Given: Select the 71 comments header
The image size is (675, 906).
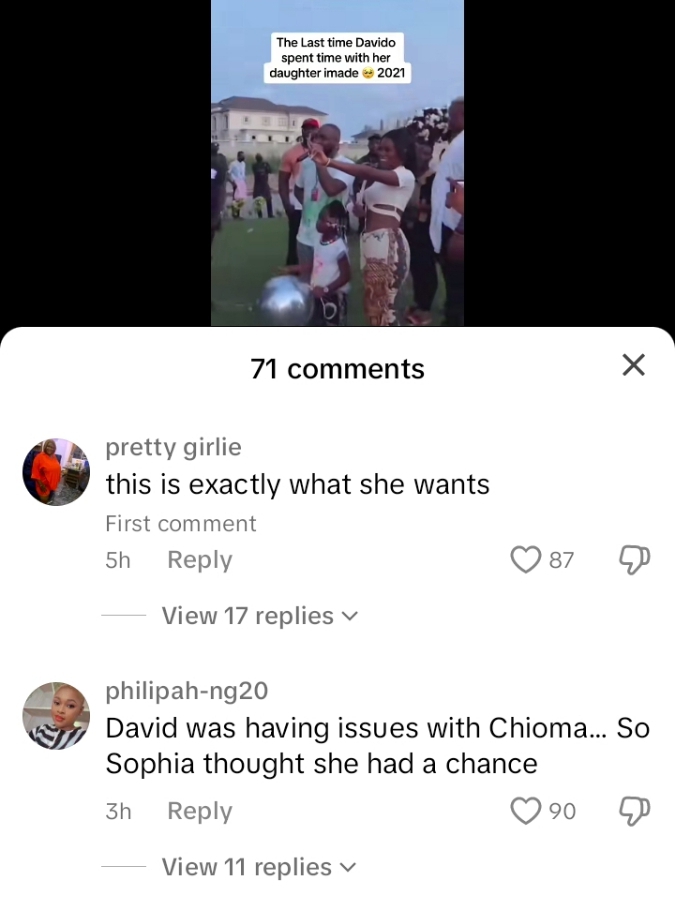Looking at the screenshot, I should (338, 369).
